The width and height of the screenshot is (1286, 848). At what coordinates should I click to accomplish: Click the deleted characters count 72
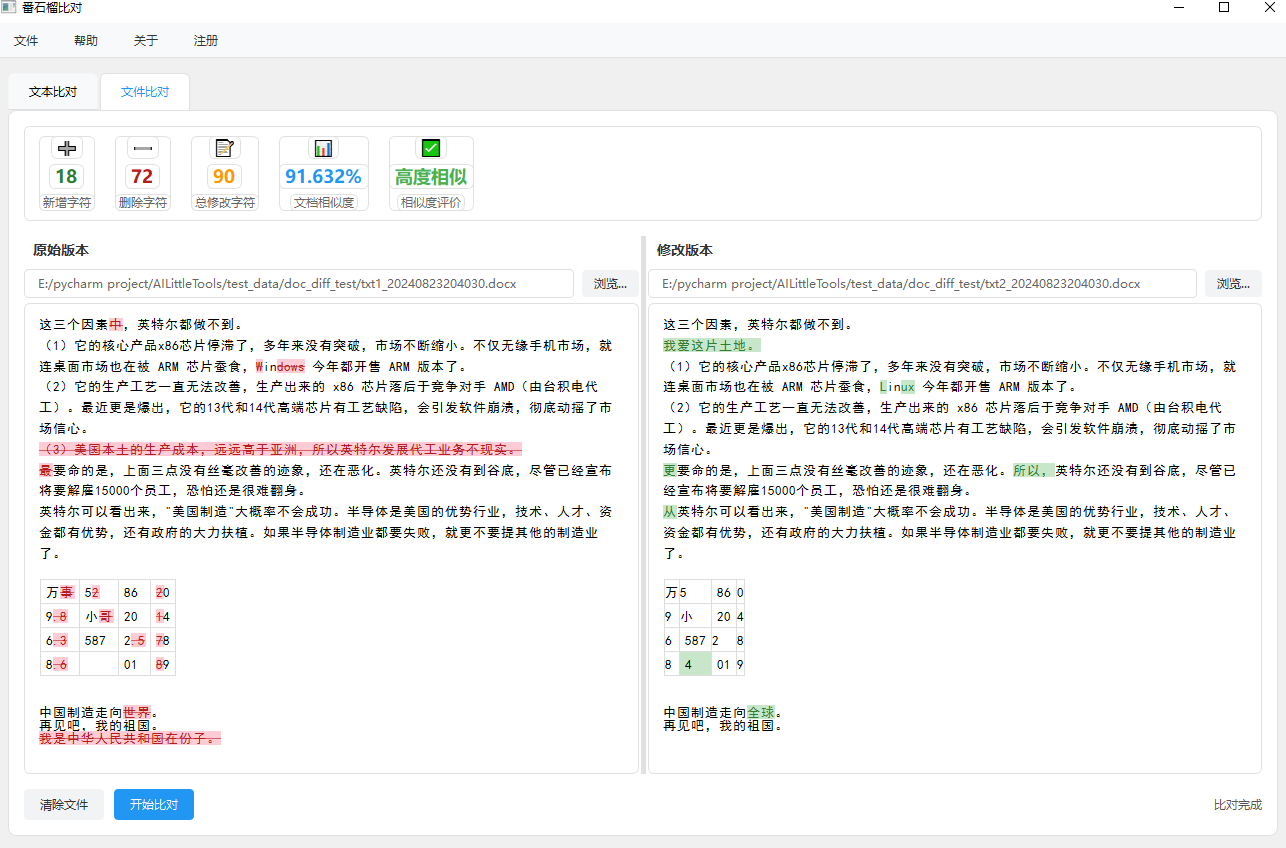coord(143,177)
